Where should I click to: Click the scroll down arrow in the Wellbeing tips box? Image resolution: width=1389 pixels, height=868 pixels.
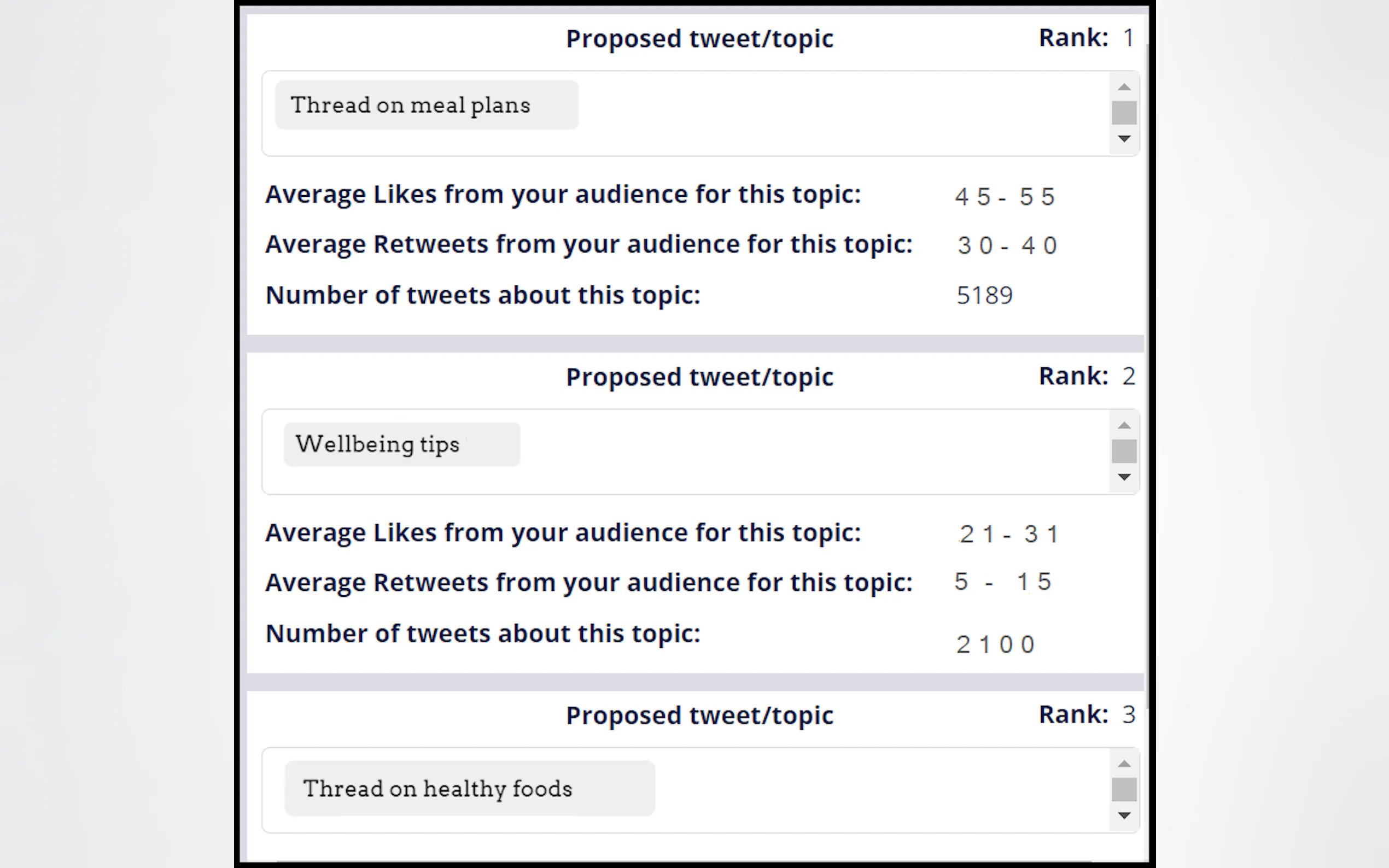[1124, 477]
